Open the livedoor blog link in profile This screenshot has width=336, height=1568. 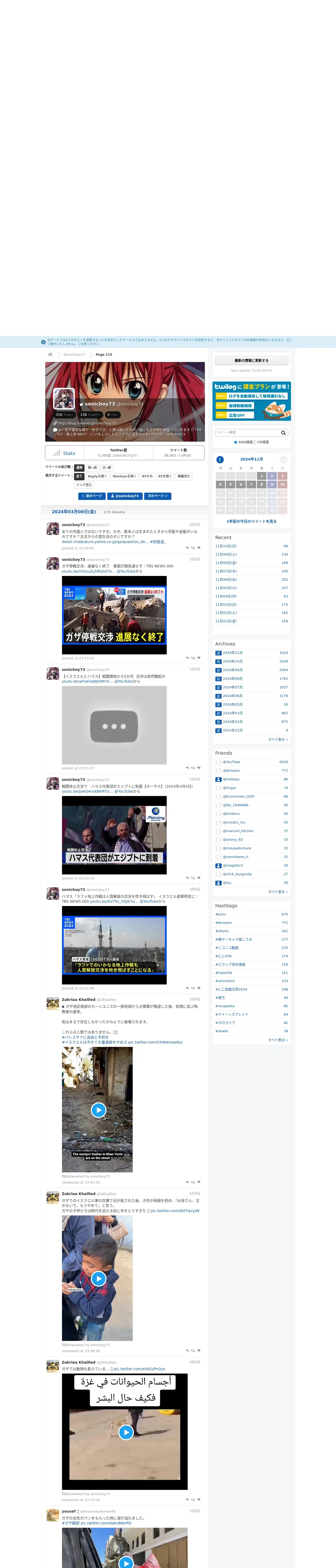pyautogui.click(x=87, y=423)
